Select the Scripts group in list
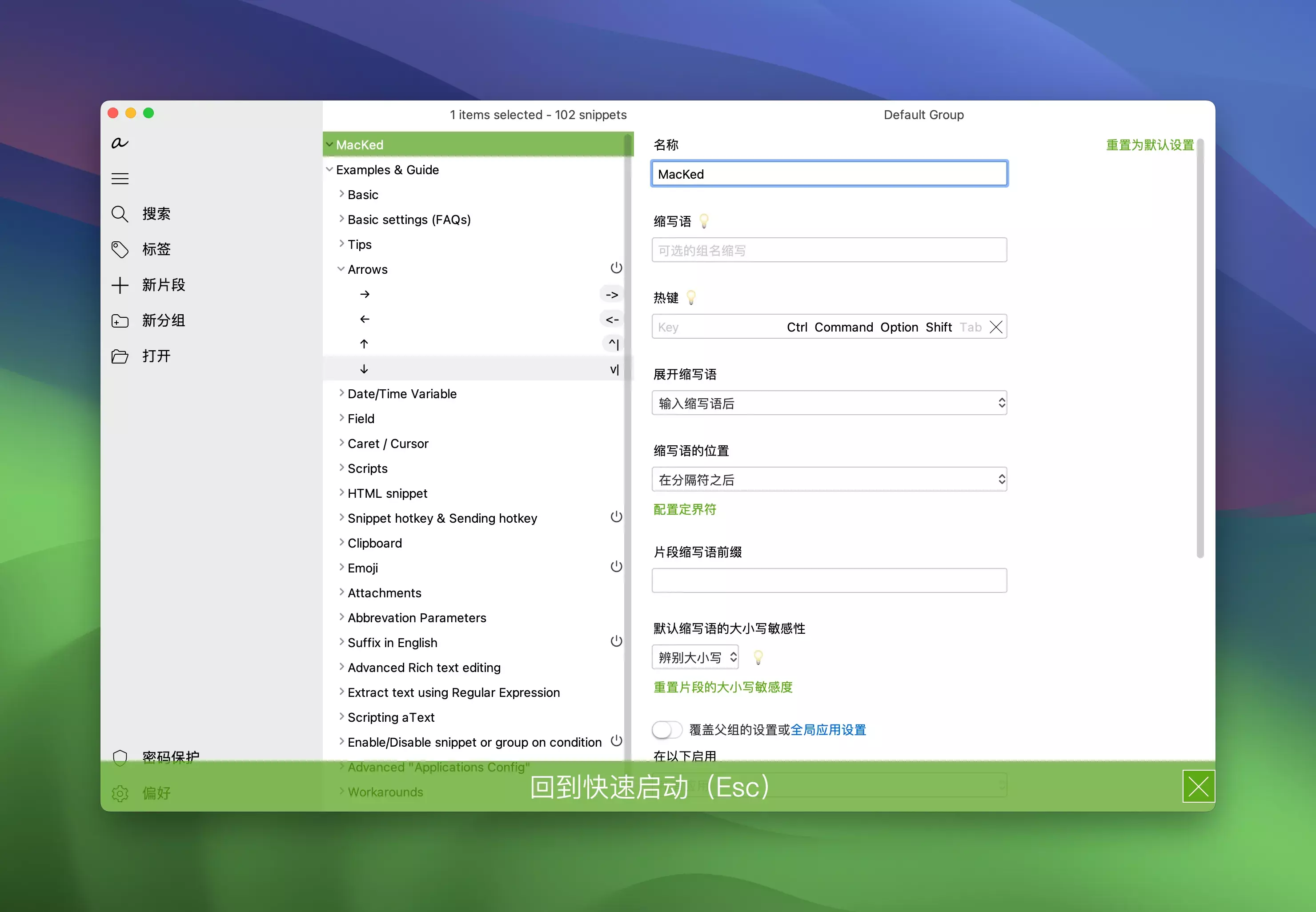 click(x=367, y=468)
